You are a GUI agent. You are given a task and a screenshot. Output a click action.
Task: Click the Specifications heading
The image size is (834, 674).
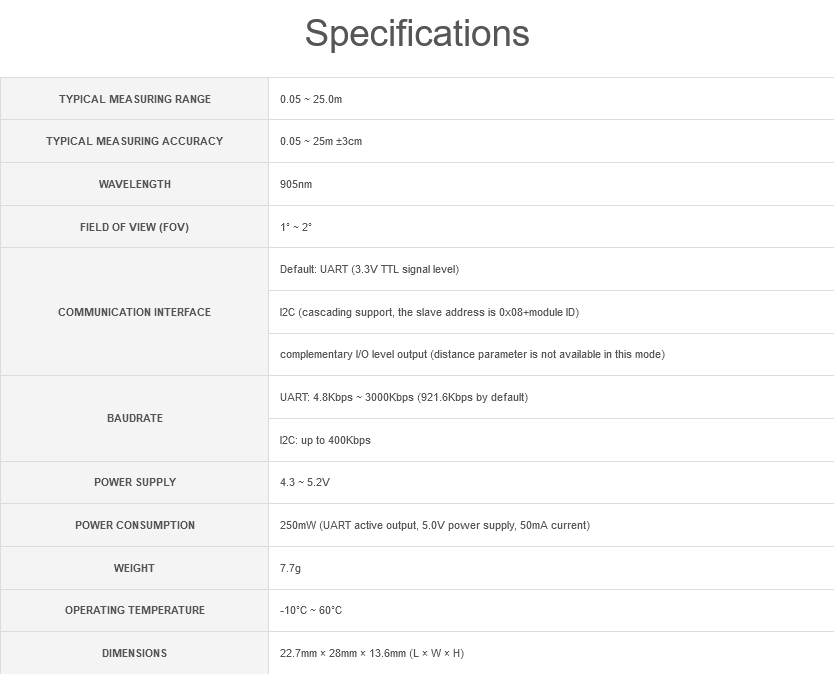coord(417,34)
